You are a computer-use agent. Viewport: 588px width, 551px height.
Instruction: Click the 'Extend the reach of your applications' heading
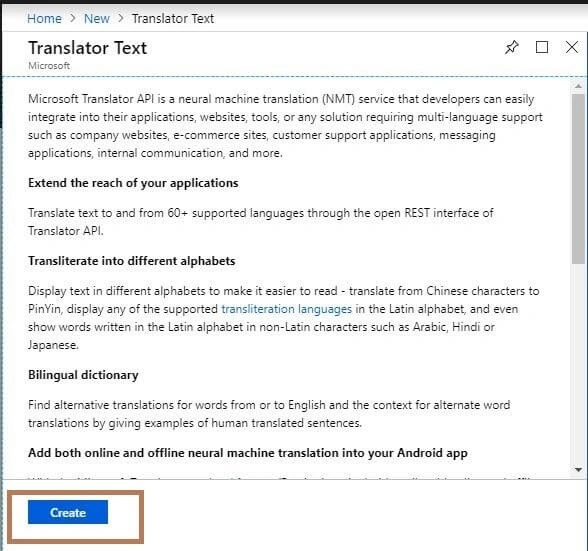click(133, 183)
